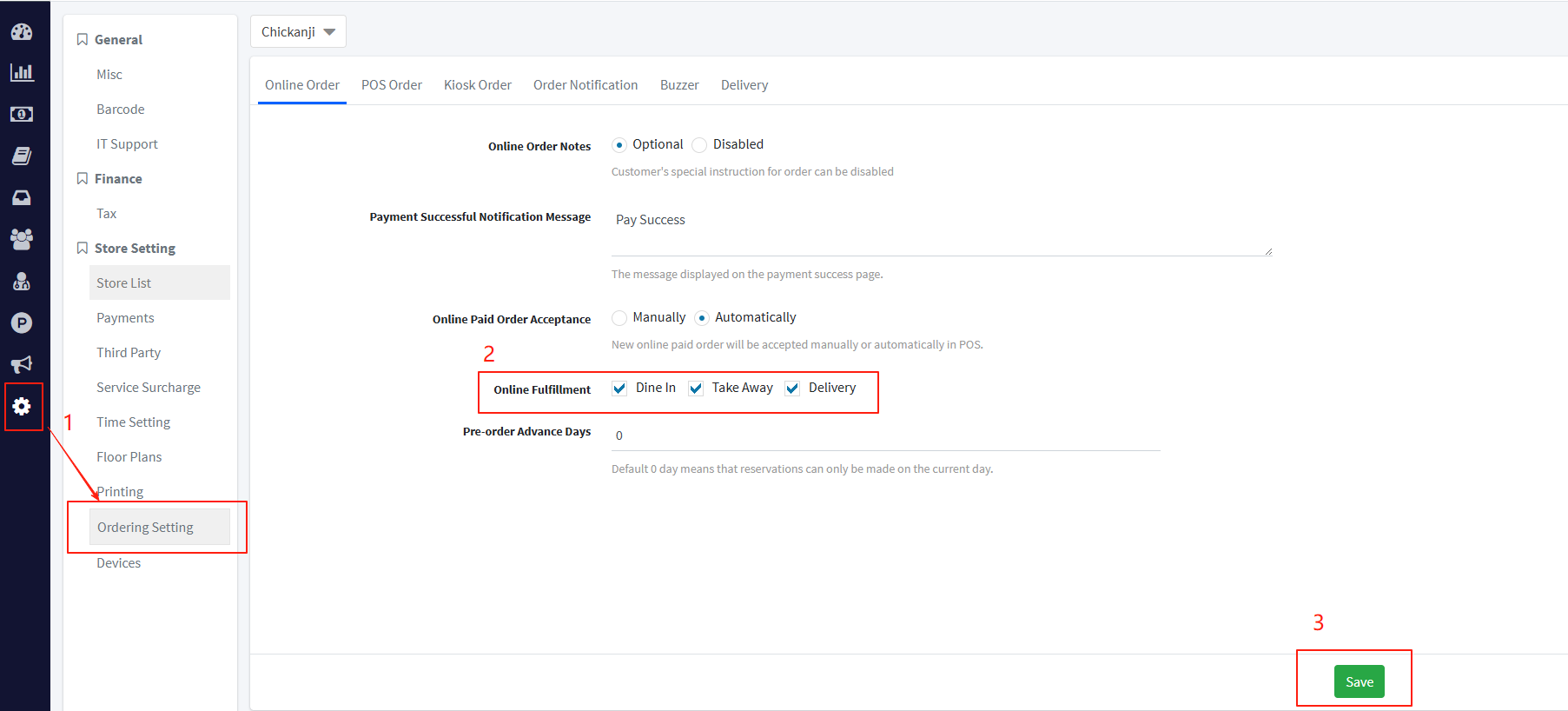Open the megaphone marketing icon

tap(22, 364)
